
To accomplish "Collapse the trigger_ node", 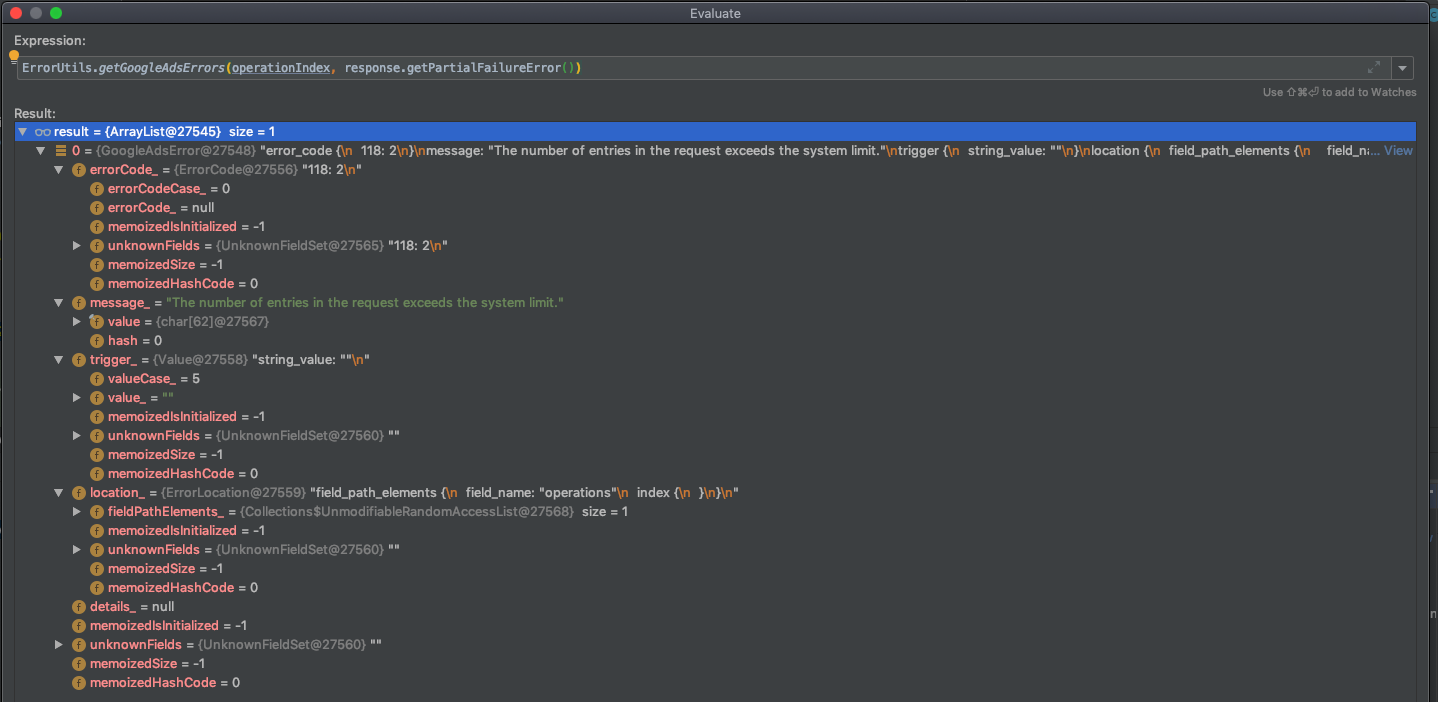I will 58,359.
